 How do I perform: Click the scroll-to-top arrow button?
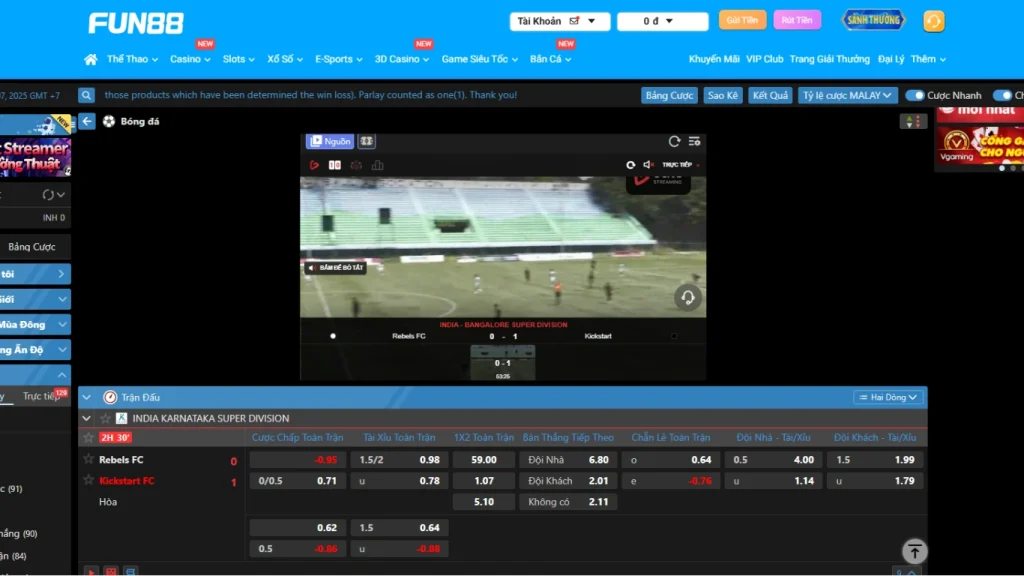(915, 551)
